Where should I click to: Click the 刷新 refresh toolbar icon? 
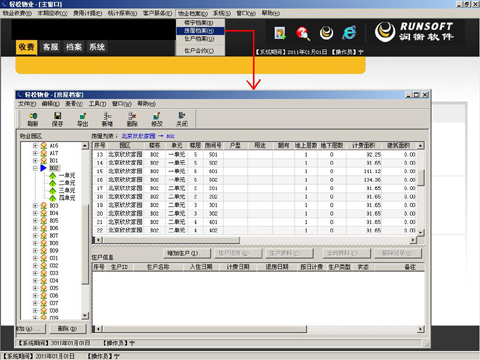[x=33, y=116]
